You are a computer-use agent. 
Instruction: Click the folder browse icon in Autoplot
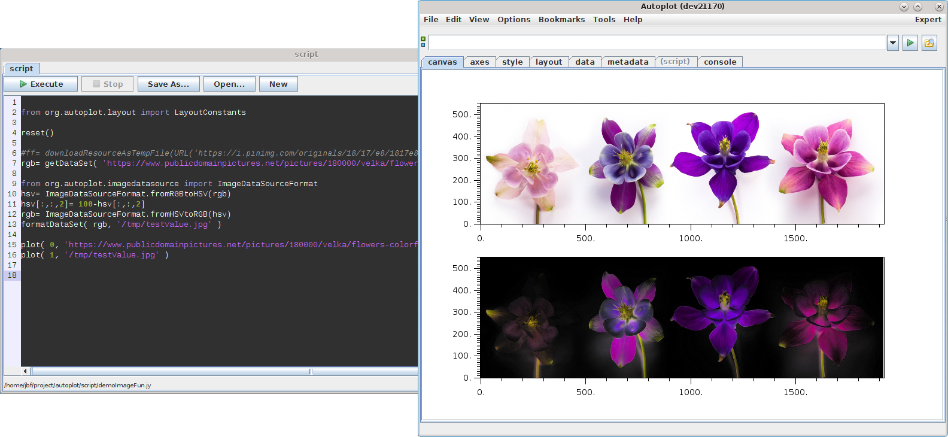click(x=929, y=43)
